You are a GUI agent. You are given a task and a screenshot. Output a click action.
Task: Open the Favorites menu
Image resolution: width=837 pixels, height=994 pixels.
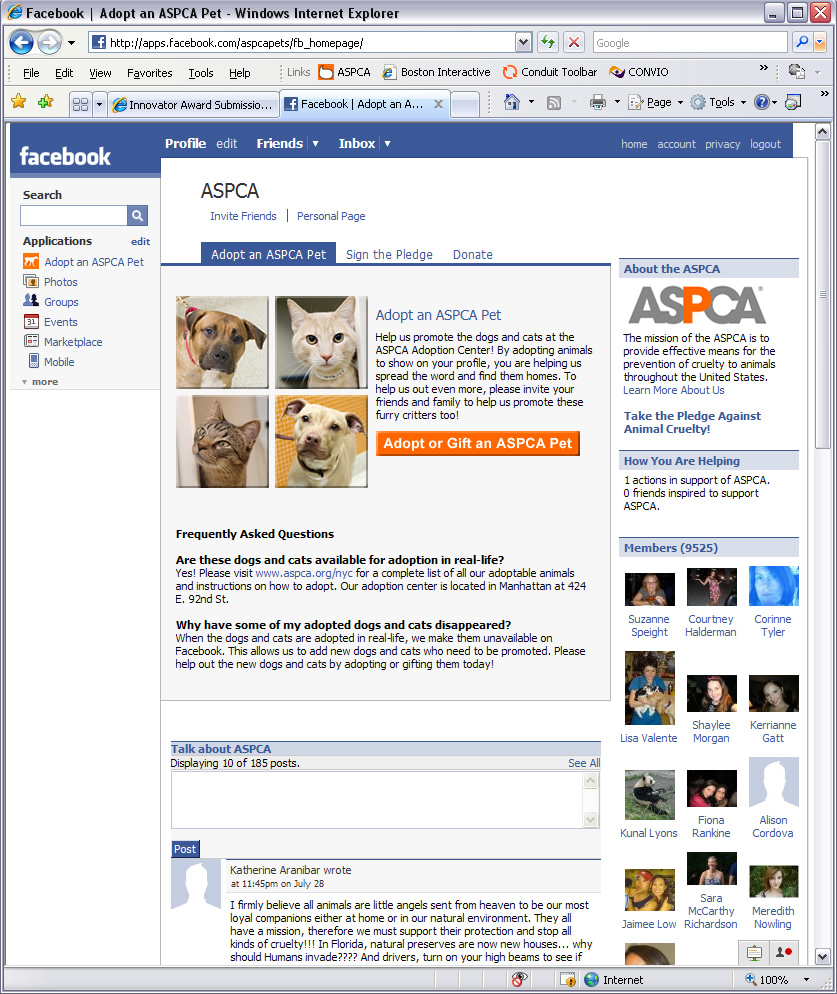click(x=149, y=73)
